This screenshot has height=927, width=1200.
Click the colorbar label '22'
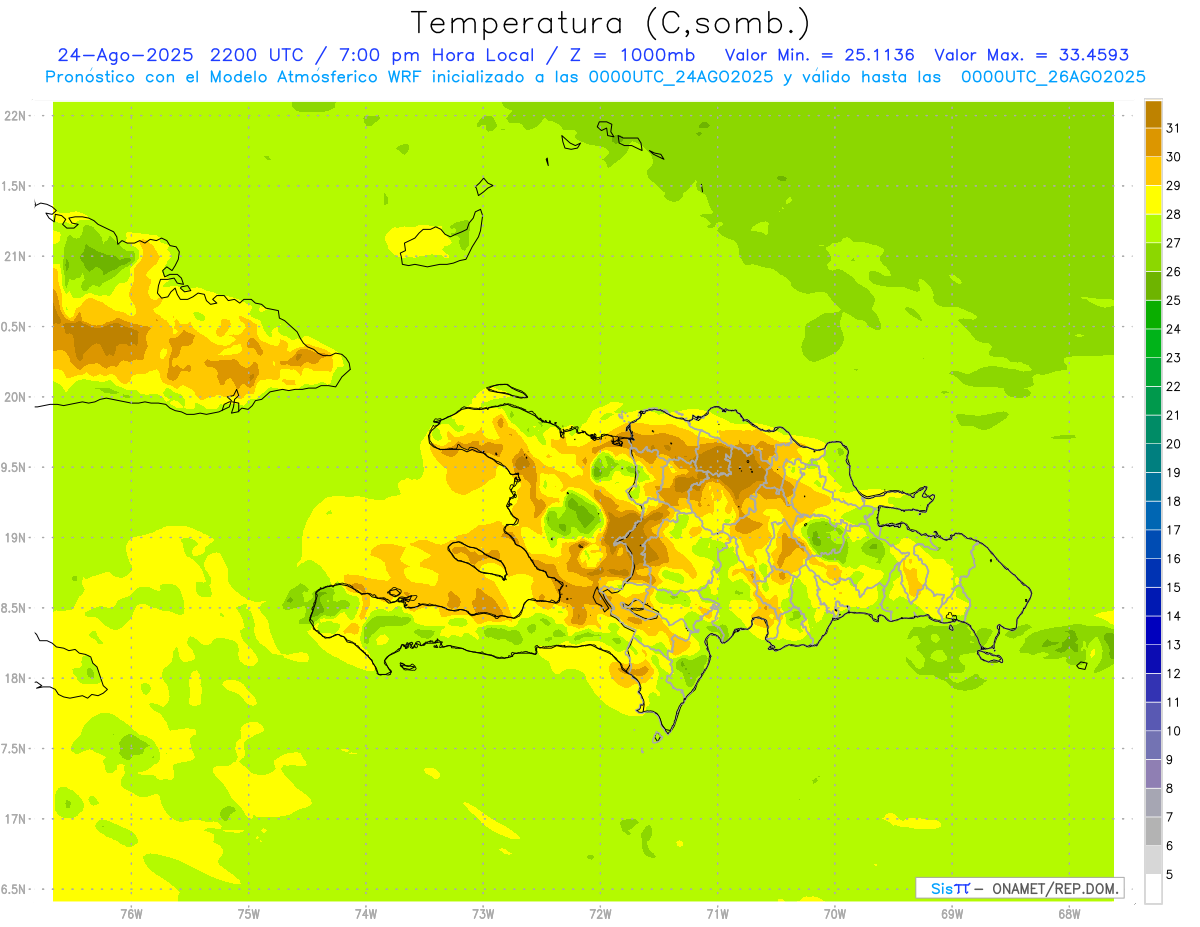point(1173,386)
